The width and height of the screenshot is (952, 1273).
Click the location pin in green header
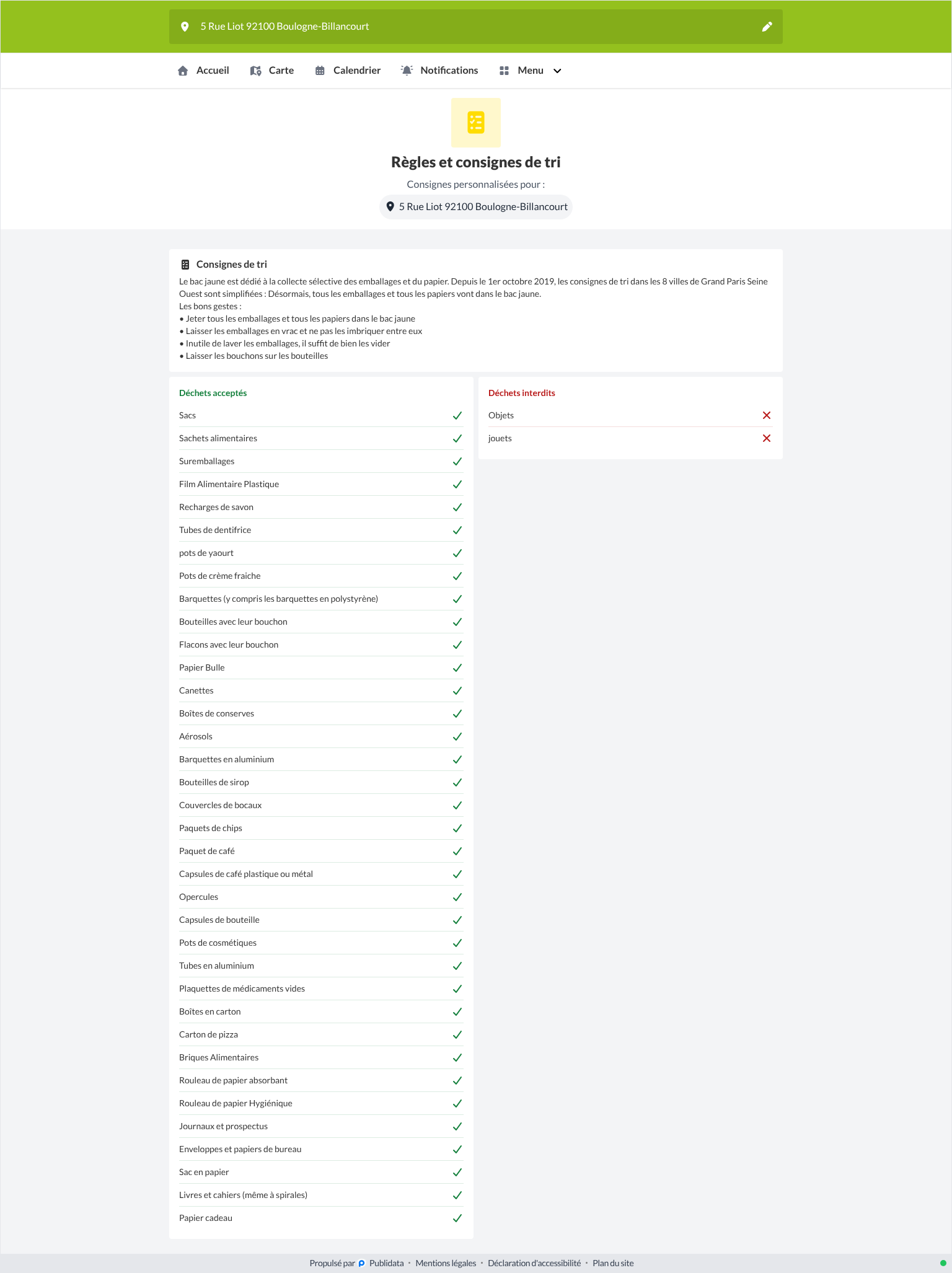click(x=184, y=27)
